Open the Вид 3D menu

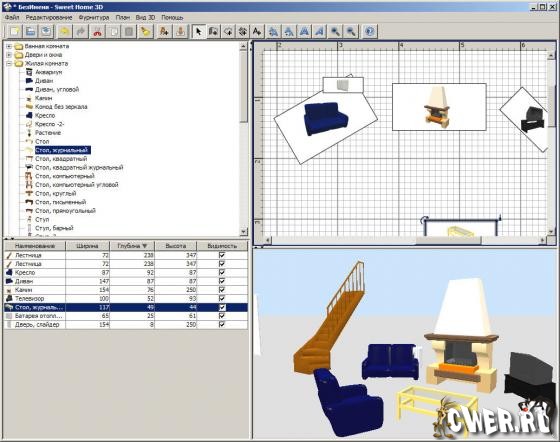[145, 17]
